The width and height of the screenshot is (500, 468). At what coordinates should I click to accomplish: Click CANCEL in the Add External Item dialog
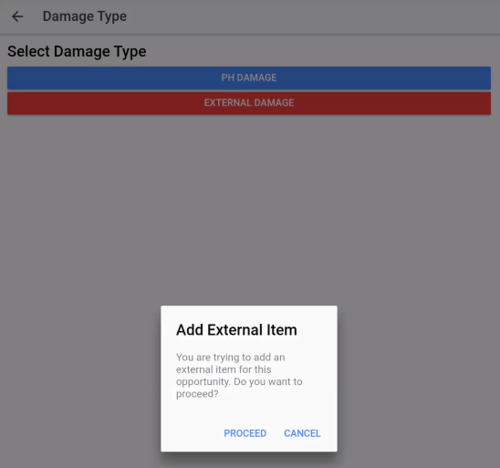click(302, 433)
